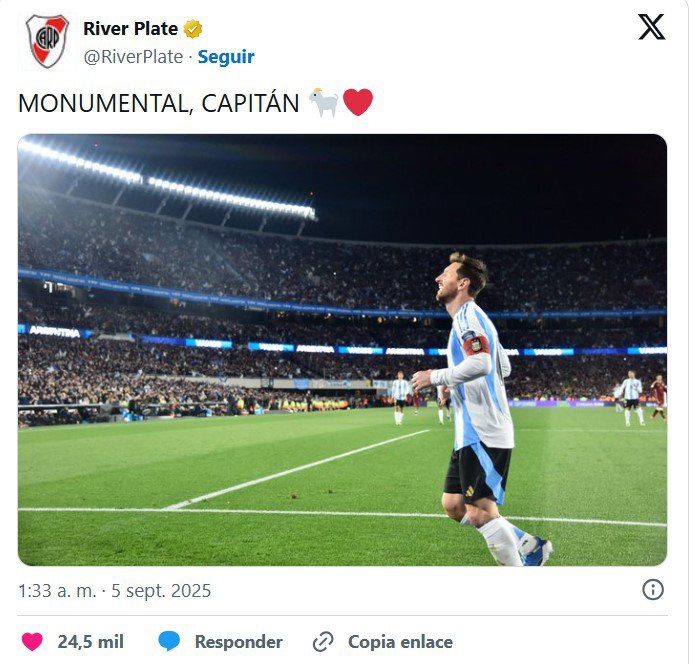Image resolution: width=689 pixels, height=664 pixels.
Task: Click the circled info icon
Action: pyautogui.click(x=653, y=589)
